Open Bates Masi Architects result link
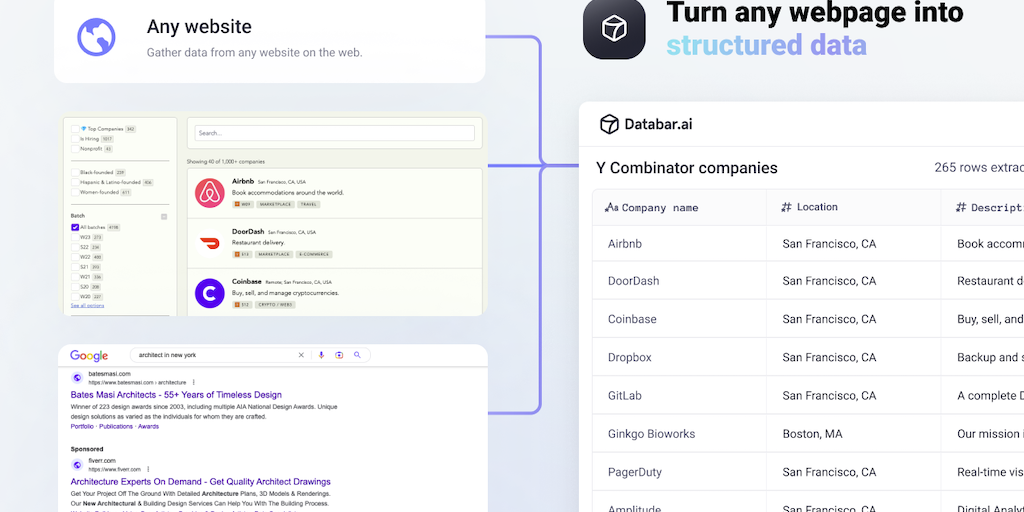1024x512 pixels. click(176, 395)
